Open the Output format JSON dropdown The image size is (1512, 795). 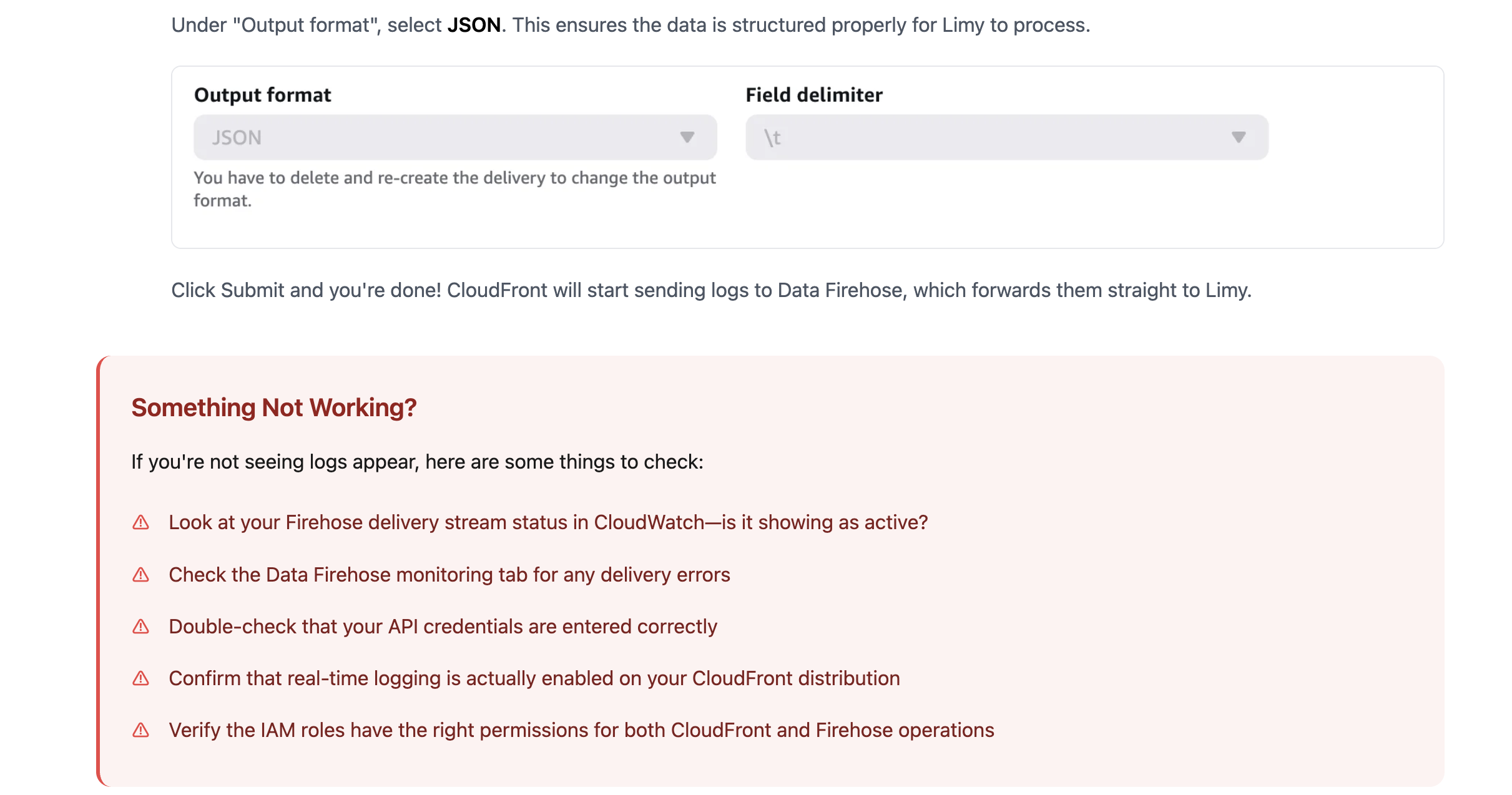click(454, 137)
